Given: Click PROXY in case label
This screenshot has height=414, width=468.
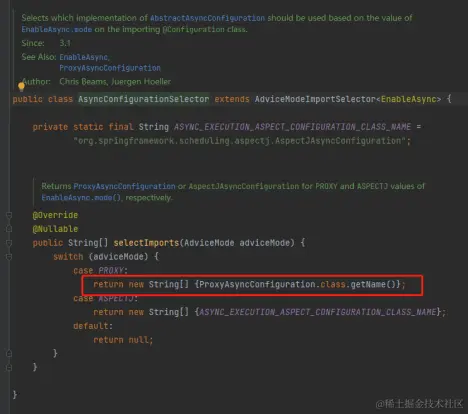Looking at the screenshot, I should 111,271.
